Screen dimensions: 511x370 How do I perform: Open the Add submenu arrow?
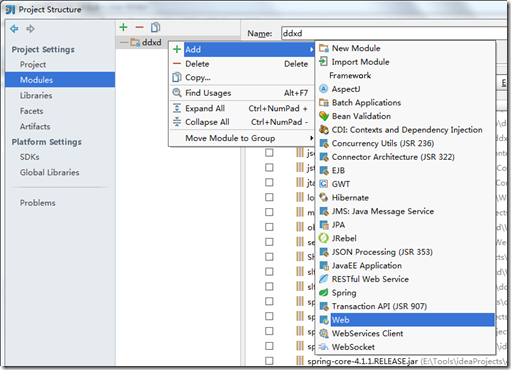pos(311,49)
